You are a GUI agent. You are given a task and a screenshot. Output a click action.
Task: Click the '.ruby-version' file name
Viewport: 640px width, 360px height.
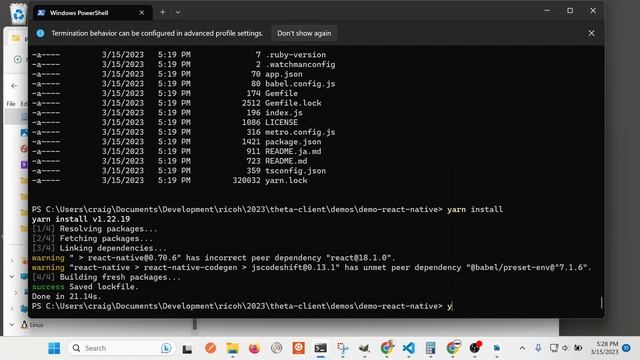(x=296, y=55)
